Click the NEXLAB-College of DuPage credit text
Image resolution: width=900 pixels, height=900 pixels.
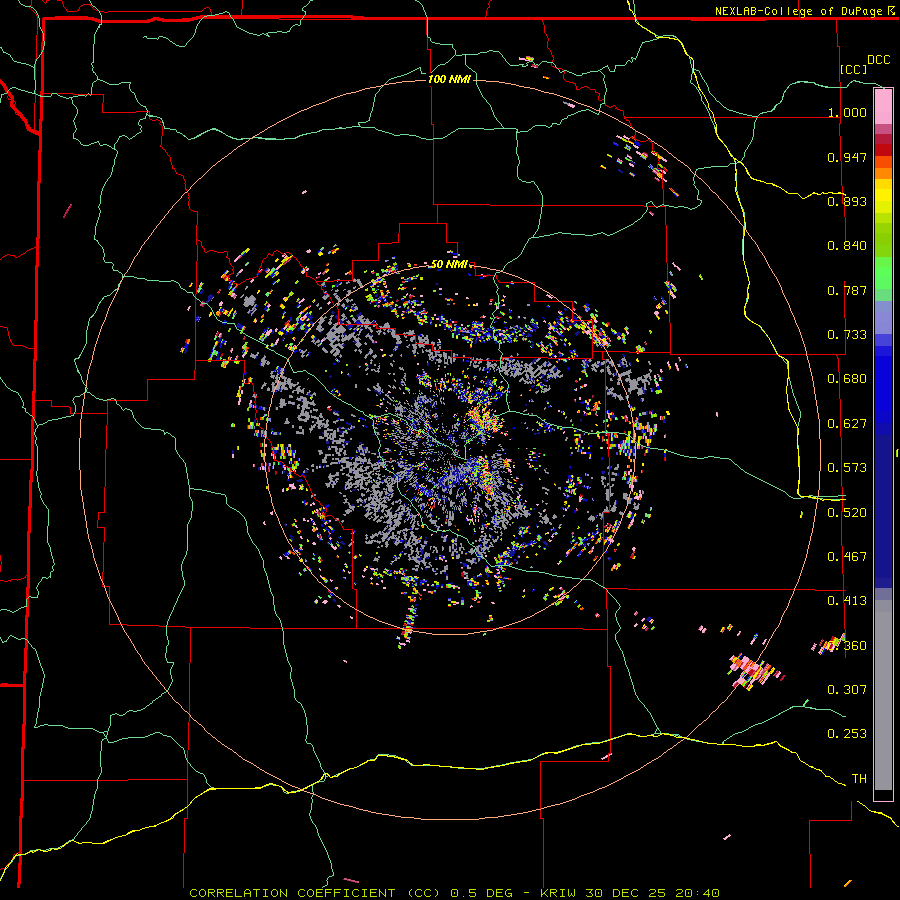[800, 11]
